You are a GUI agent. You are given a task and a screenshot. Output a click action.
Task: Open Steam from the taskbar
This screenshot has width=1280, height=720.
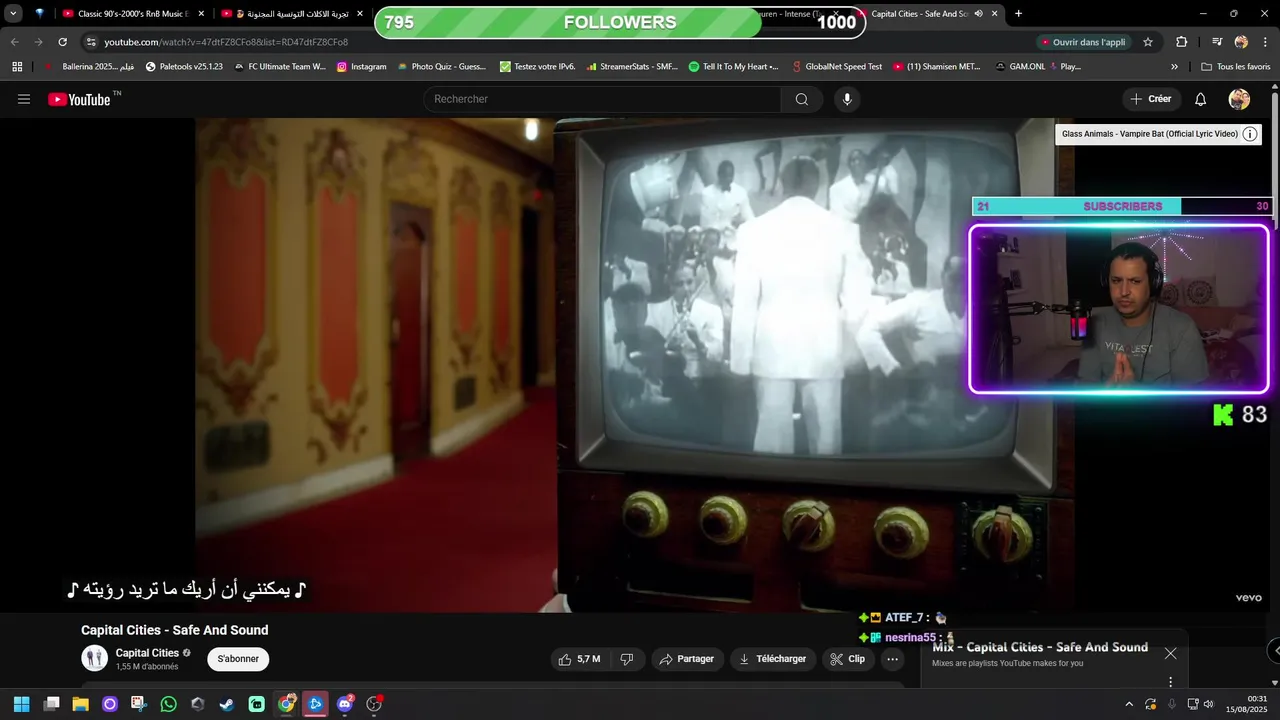[227, 704]
